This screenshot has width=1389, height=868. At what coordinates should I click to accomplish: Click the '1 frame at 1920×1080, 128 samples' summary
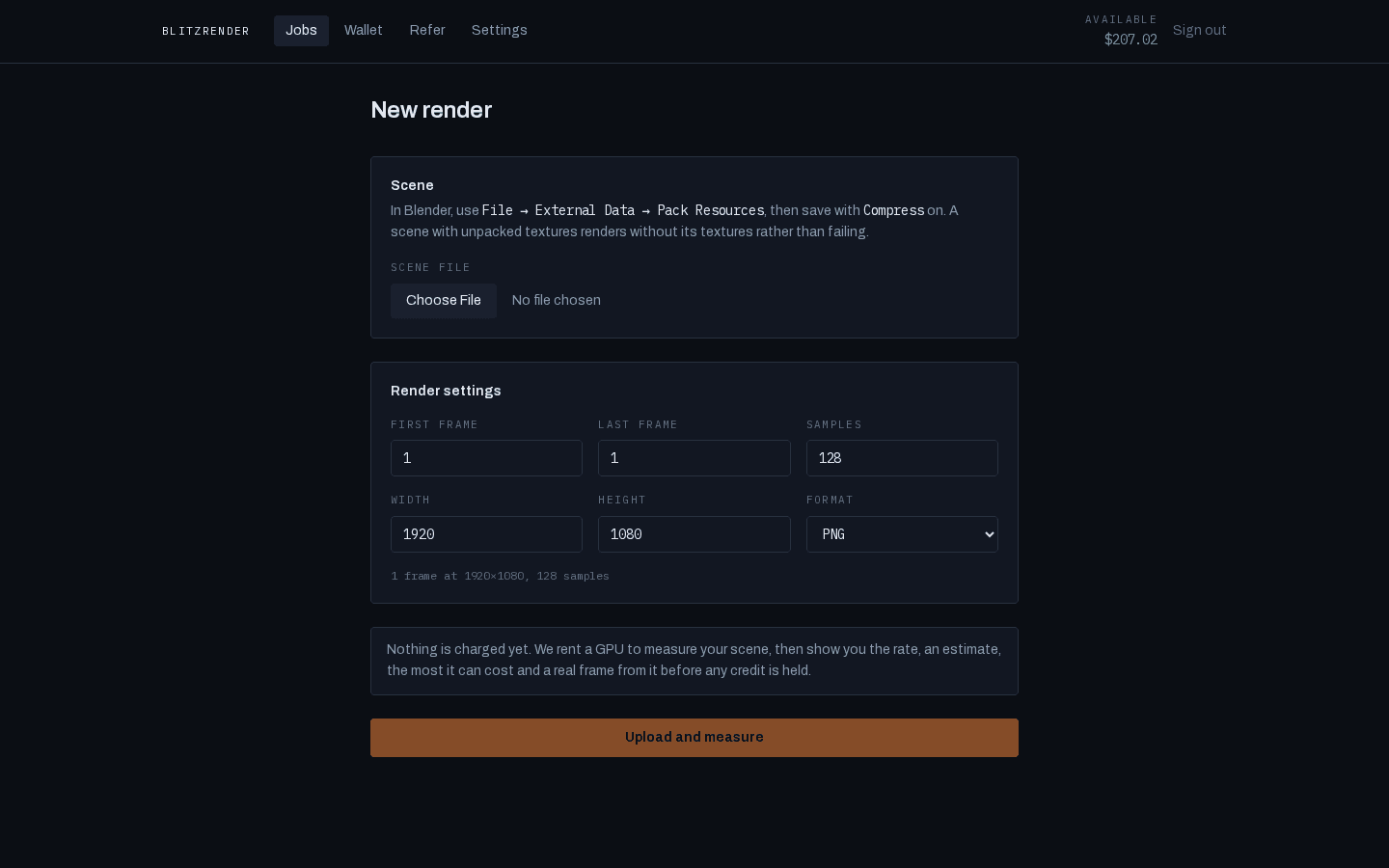500,576
